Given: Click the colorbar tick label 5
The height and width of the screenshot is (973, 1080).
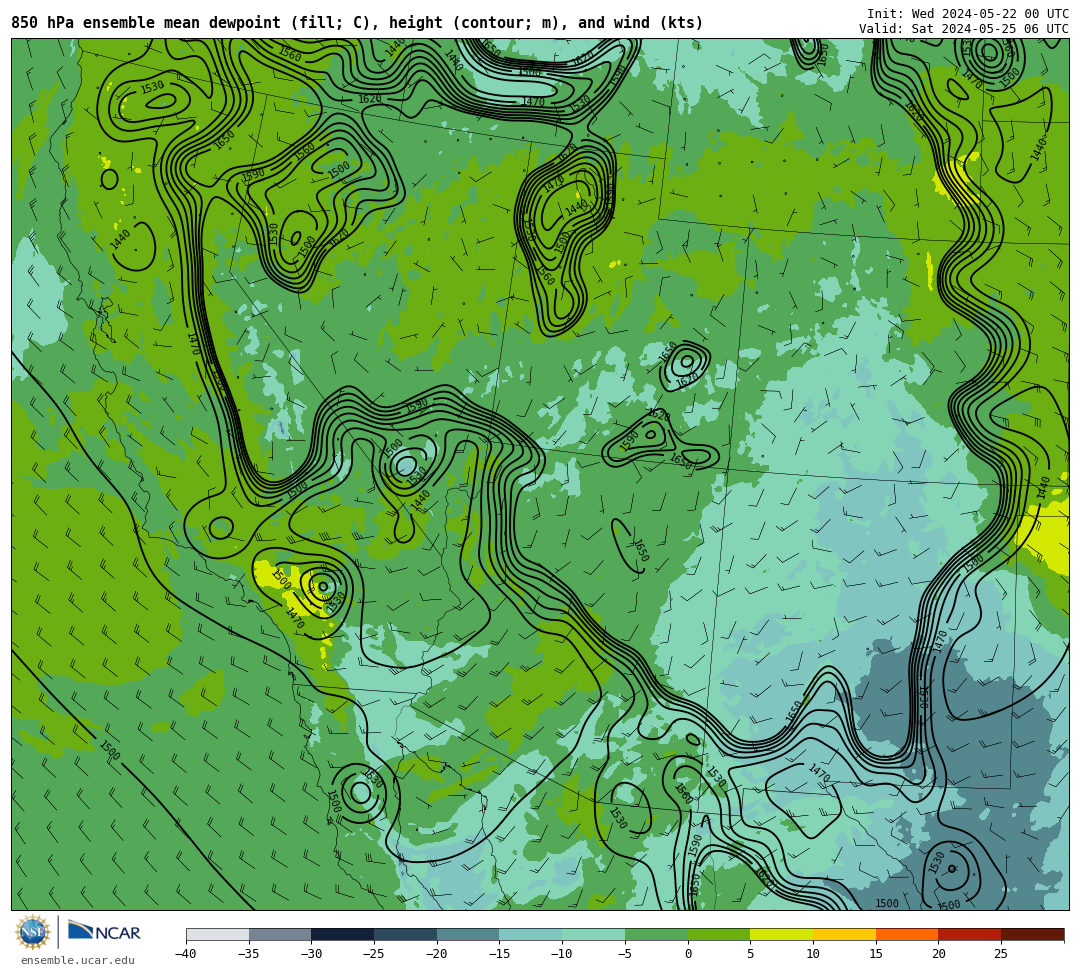Looking at the screenshot, I should click(750, 954).
